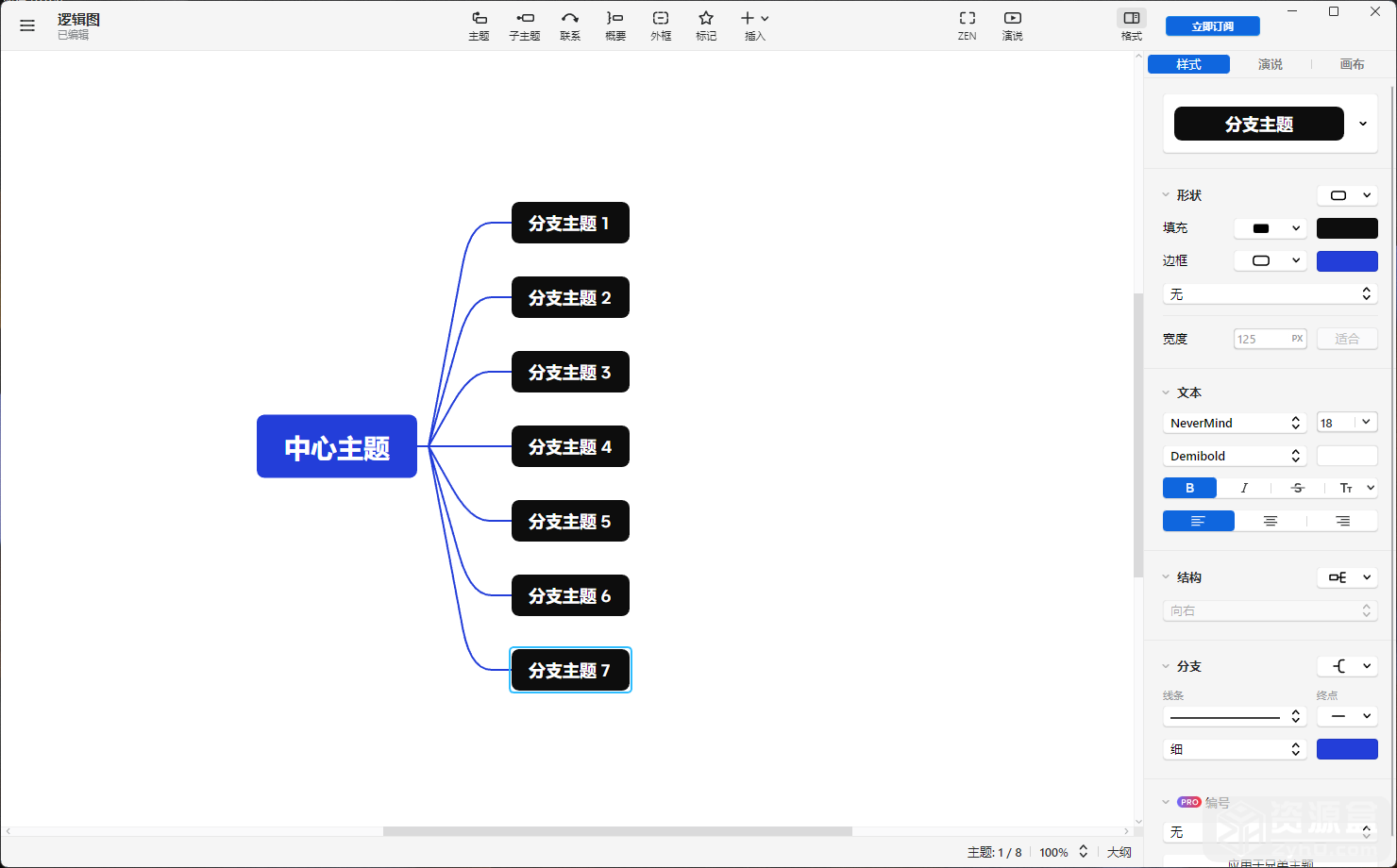
Task: Open the NeverMind font selector
Action: tap(1235, 423)
